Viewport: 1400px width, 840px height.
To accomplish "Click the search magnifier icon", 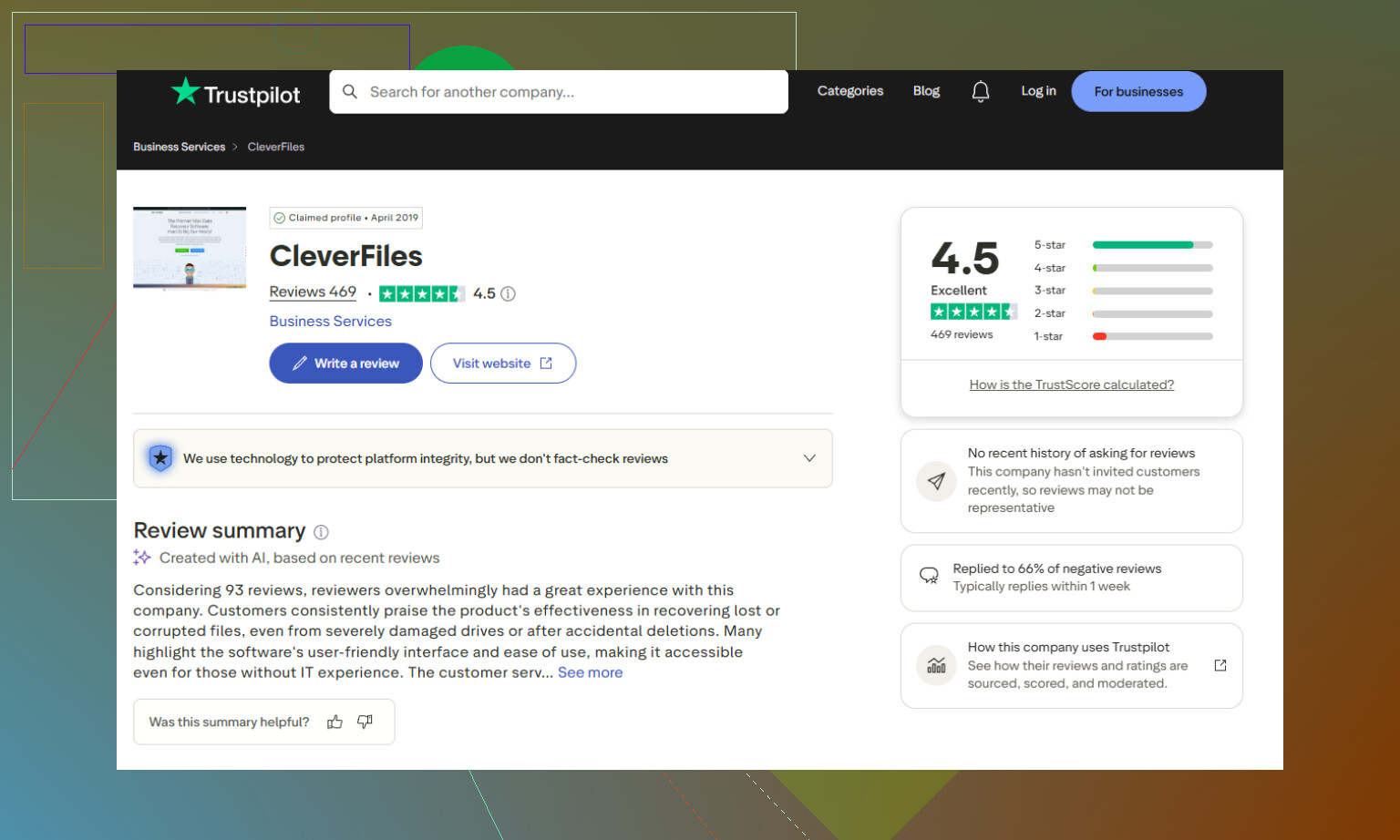I will coord(349,91).
